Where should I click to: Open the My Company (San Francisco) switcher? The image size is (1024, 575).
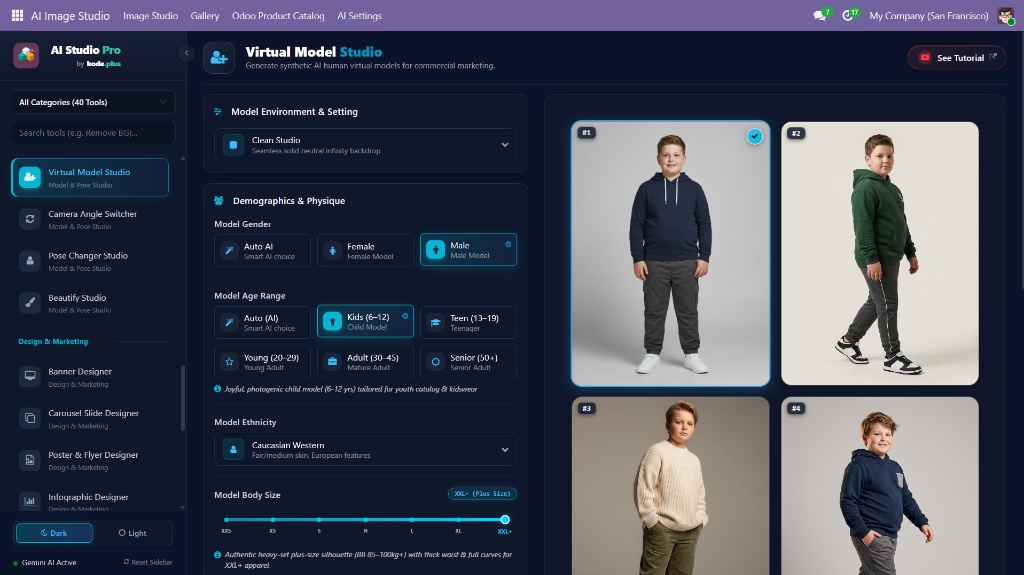pos(929,16)
